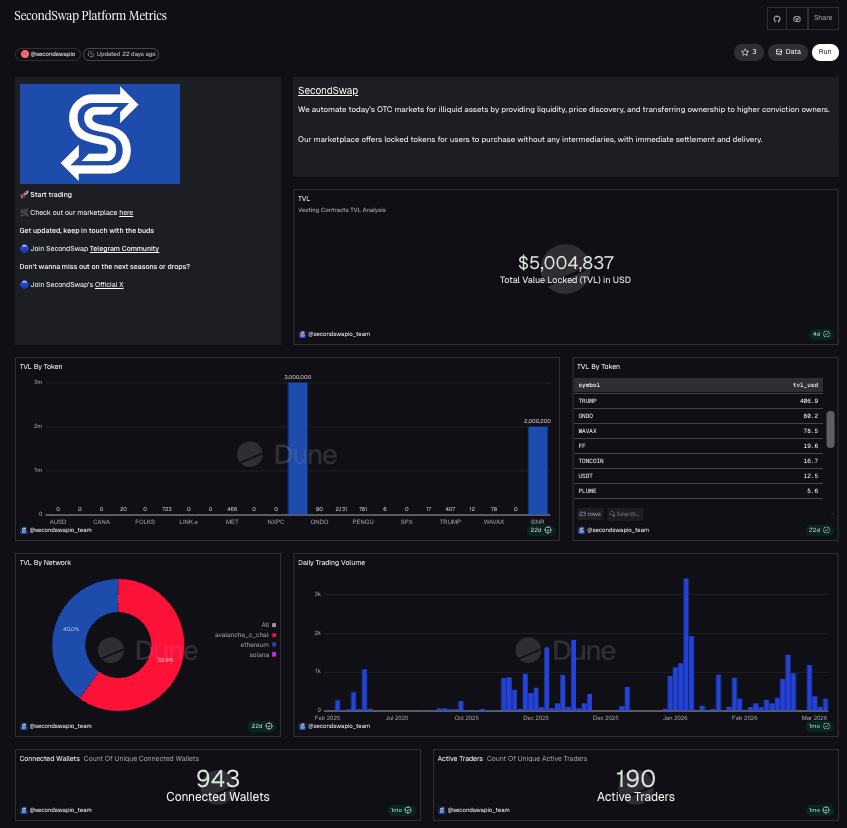
Task: Click the Telegram icon under Daily Trading Volume
Action: point(302,726)
